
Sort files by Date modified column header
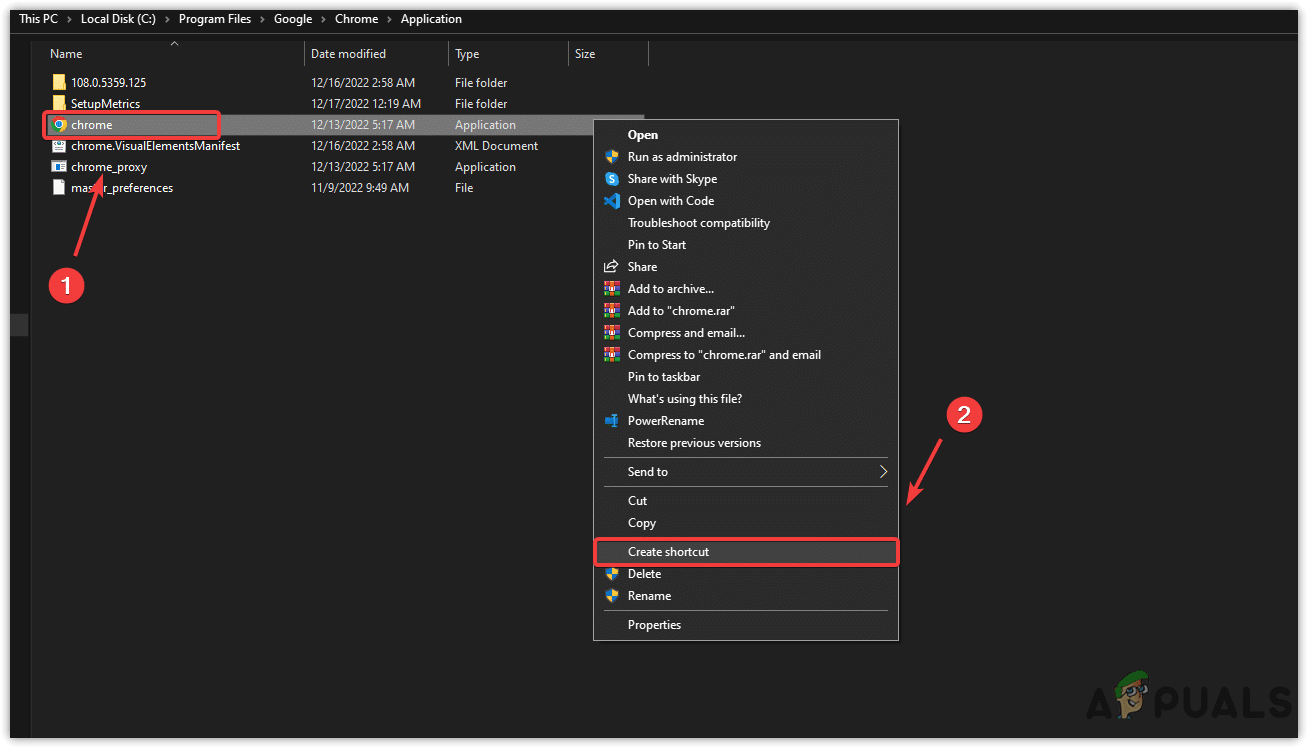tap(348, 54)
